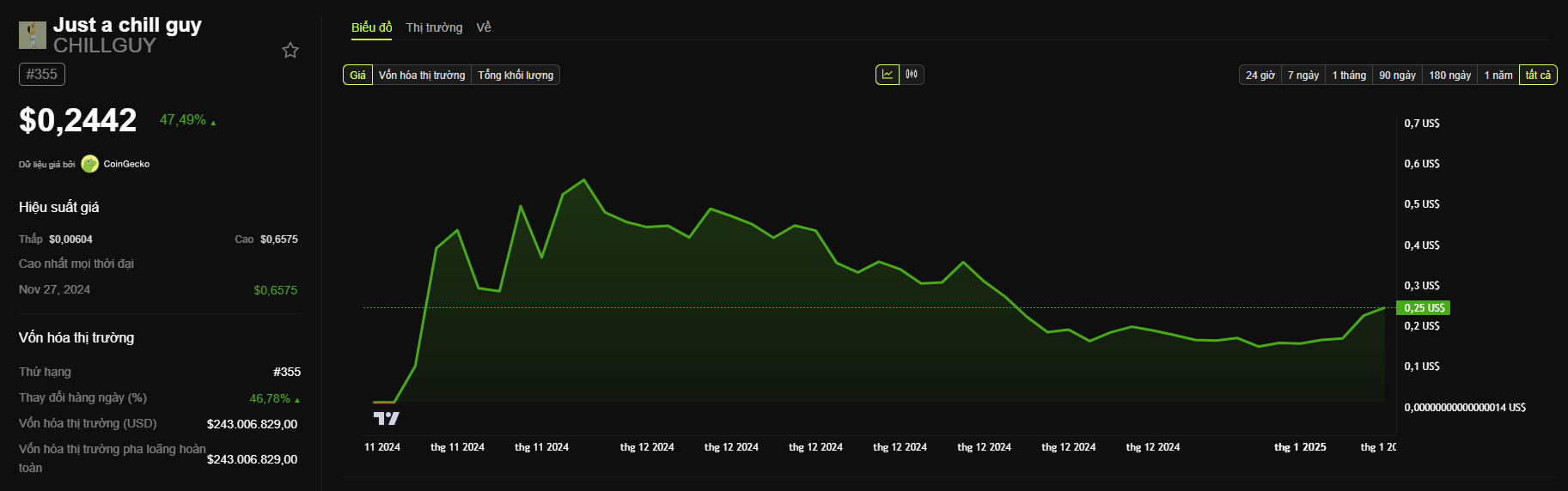Select Tổng khối lượng chart toggle

tap(516, 76)
